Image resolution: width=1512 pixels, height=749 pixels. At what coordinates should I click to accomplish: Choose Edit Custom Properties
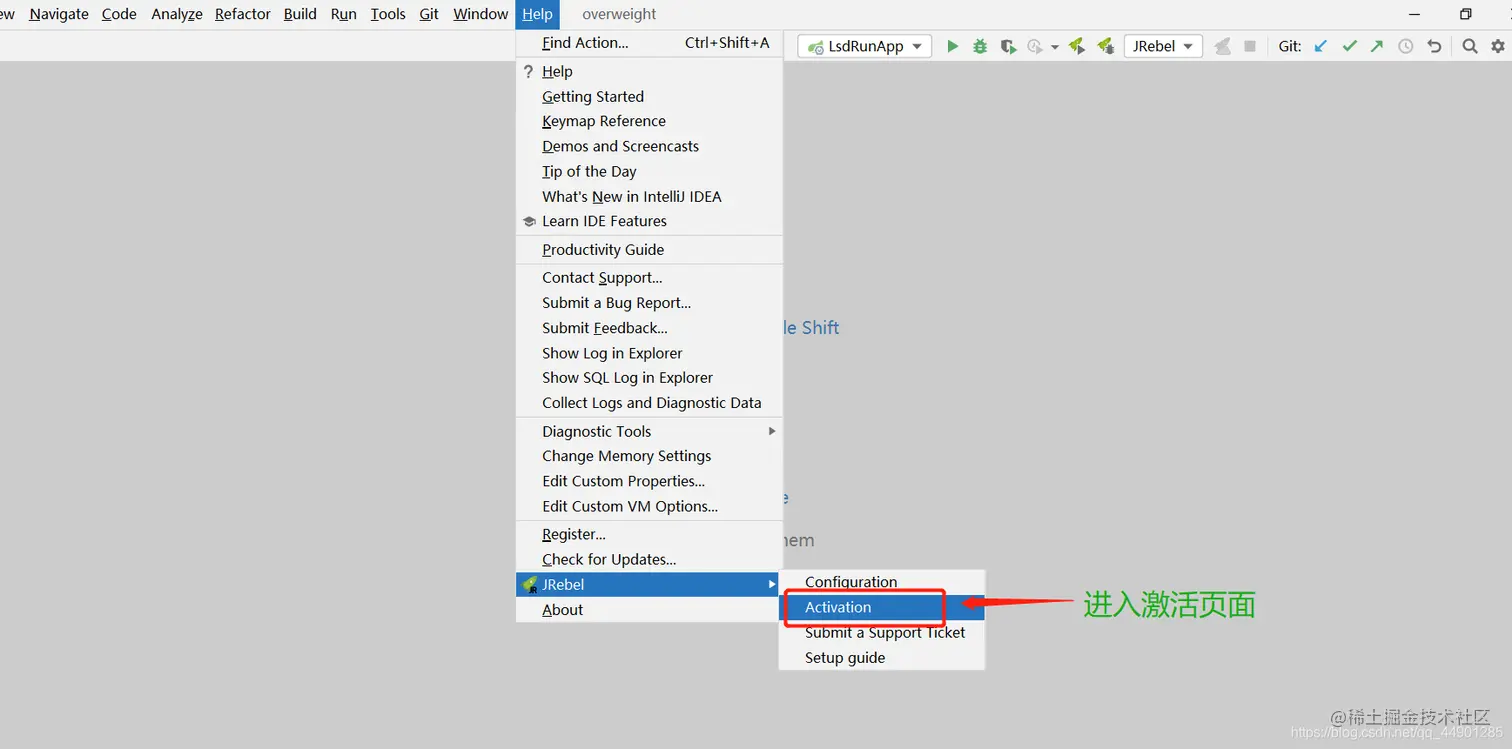(648, 481)
